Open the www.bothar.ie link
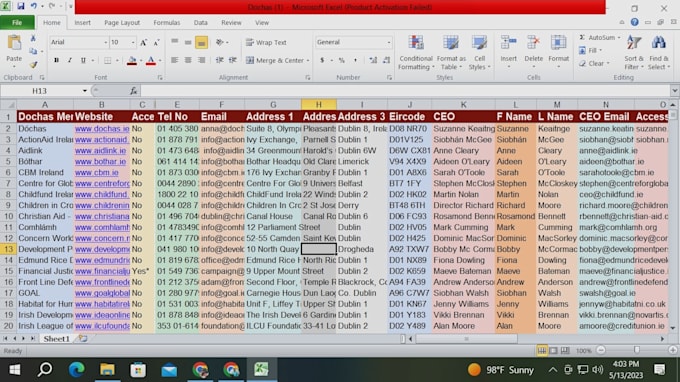 pos(100,161)
